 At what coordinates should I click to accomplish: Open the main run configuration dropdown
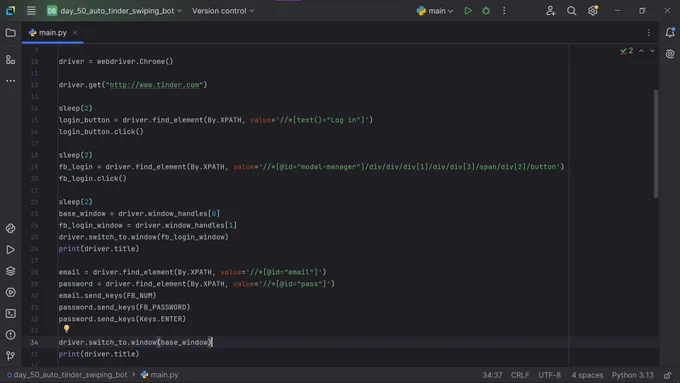(435, 11)
